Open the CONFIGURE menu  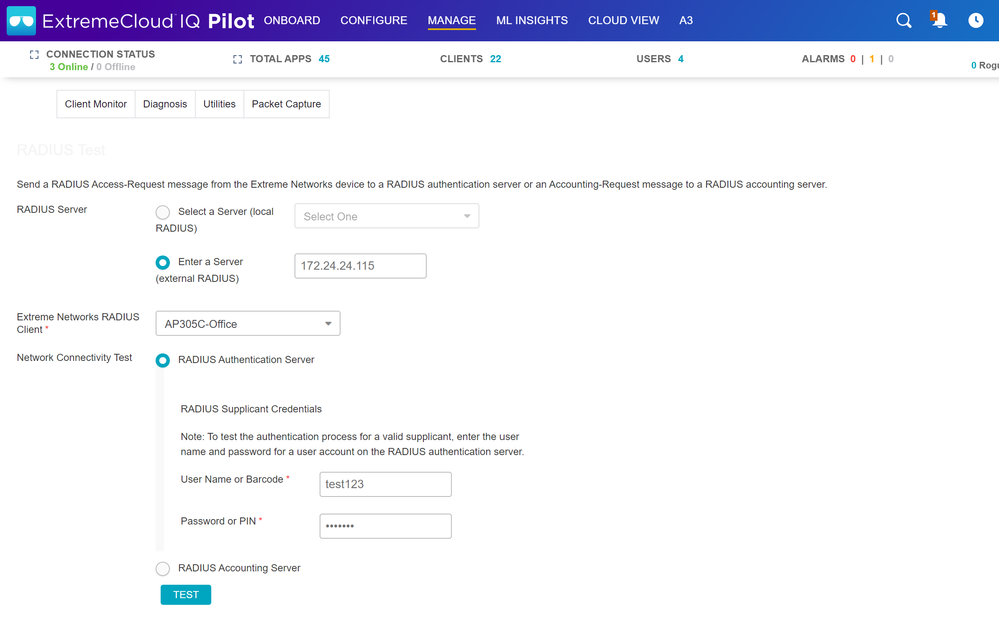click(374, 20)
